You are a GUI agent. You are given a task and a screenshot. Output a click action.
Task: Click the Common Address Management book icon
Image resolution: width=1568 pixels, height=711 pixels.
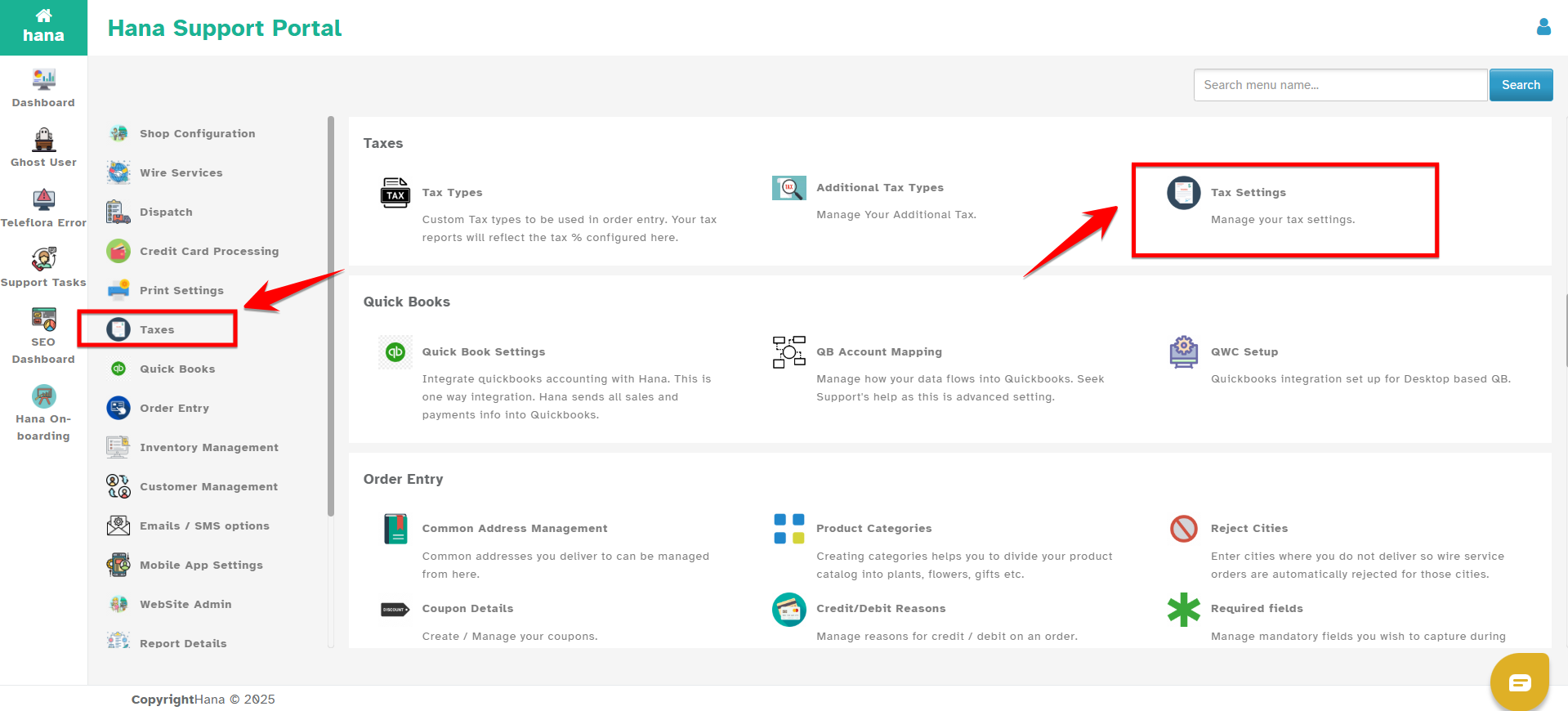pos(395,529)
